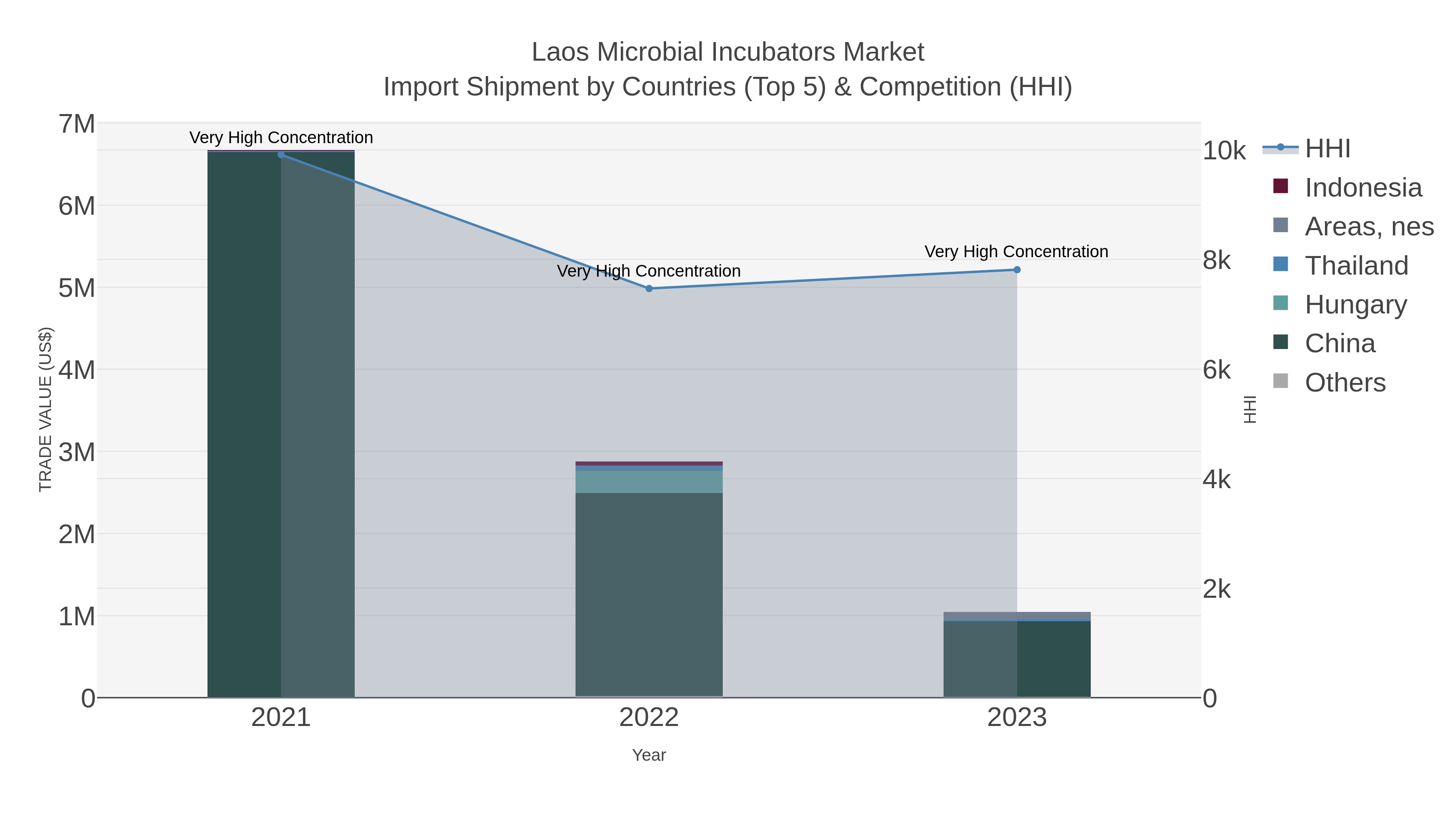Click the 'Very High Concentration' label above 2023
Screen dimensions: 1456x819
pos(1016,252)
